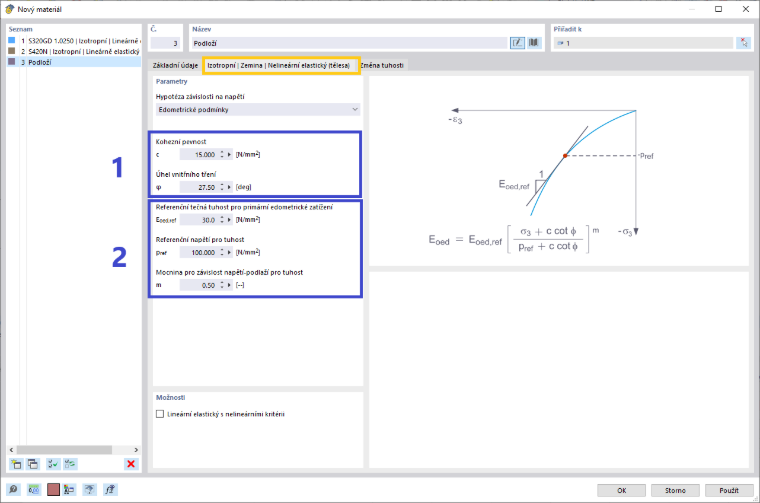Viewport: 760px width, 503px height.
Task: Select material 3 Podloží in list
Action: (75, 62)
